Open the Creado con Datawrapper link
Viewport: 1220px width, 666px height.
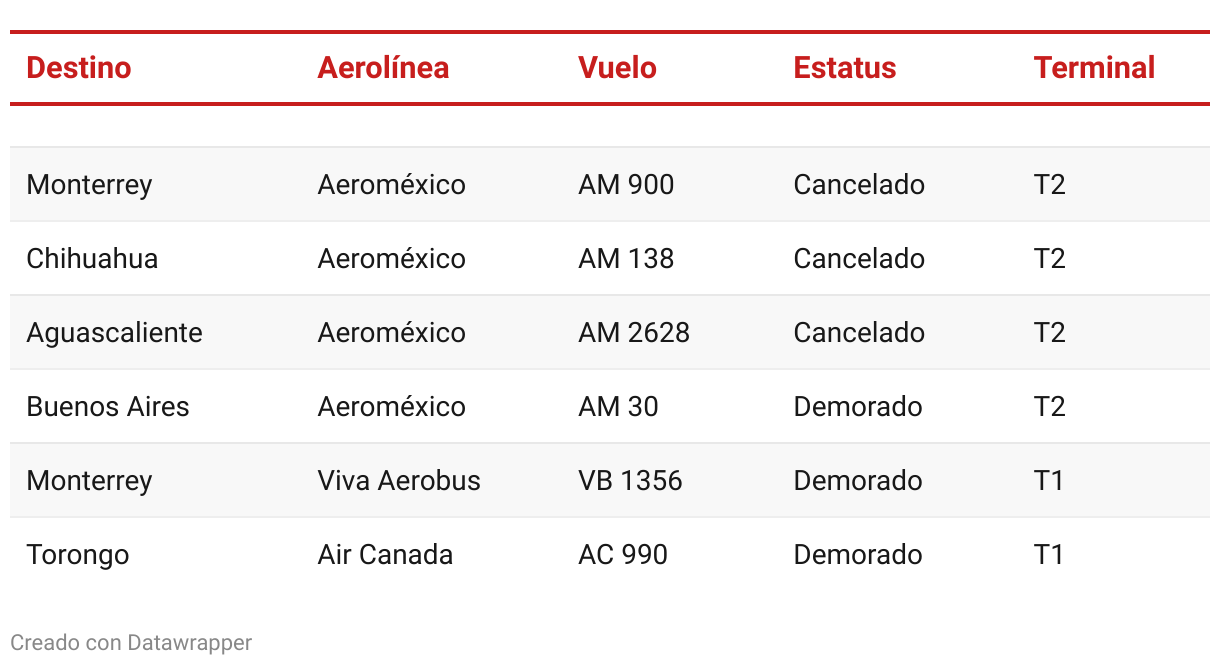coord(131,642)
